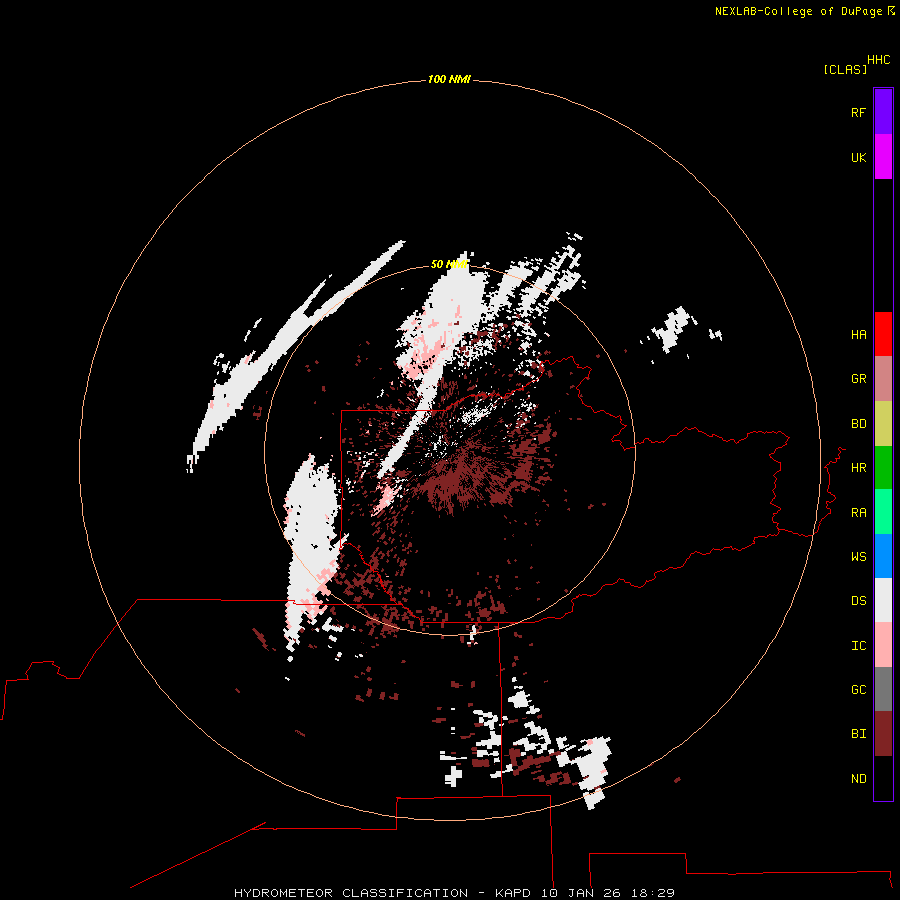Click the GC gray legend swatch
The image size is (900, 900).
click(883, 689)
